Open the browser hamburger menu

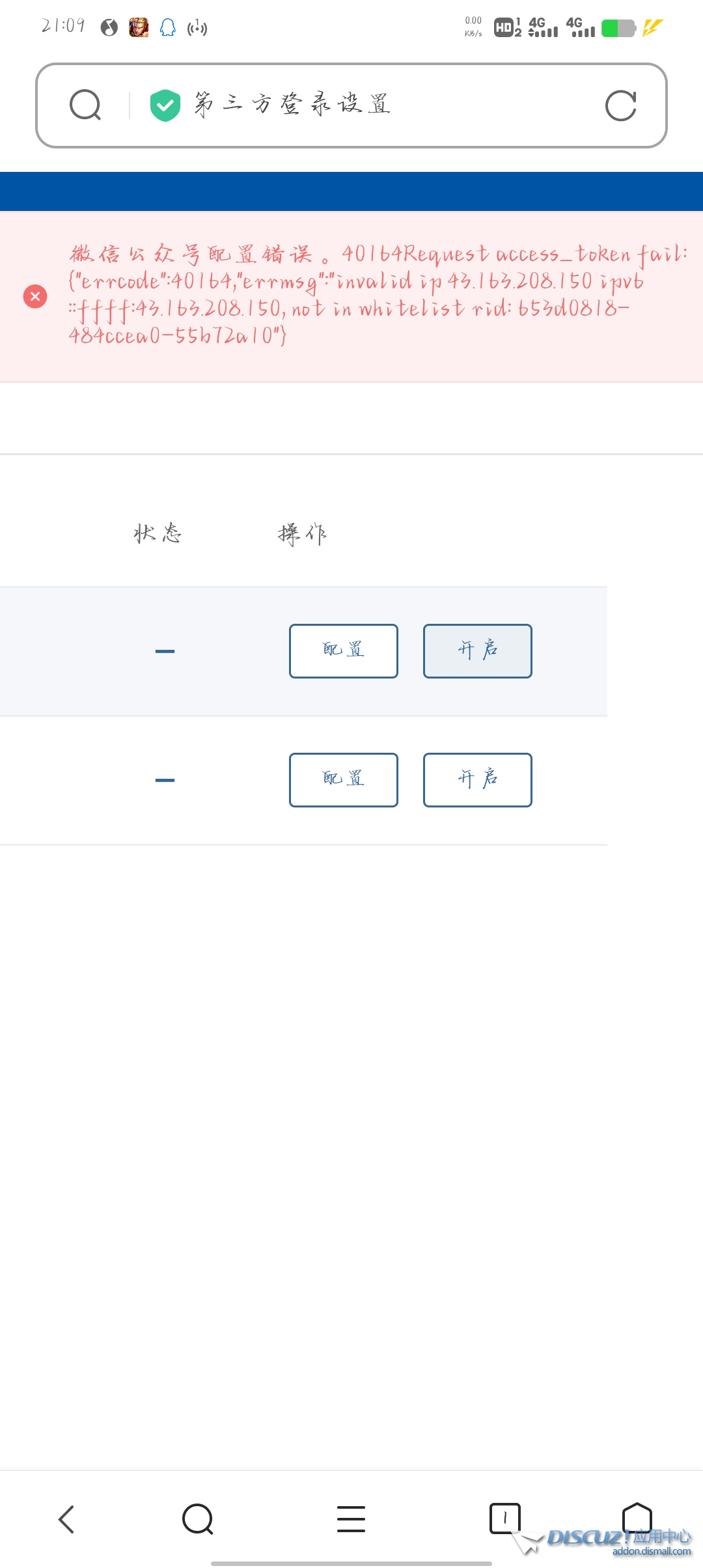(x=351, y=1519)
